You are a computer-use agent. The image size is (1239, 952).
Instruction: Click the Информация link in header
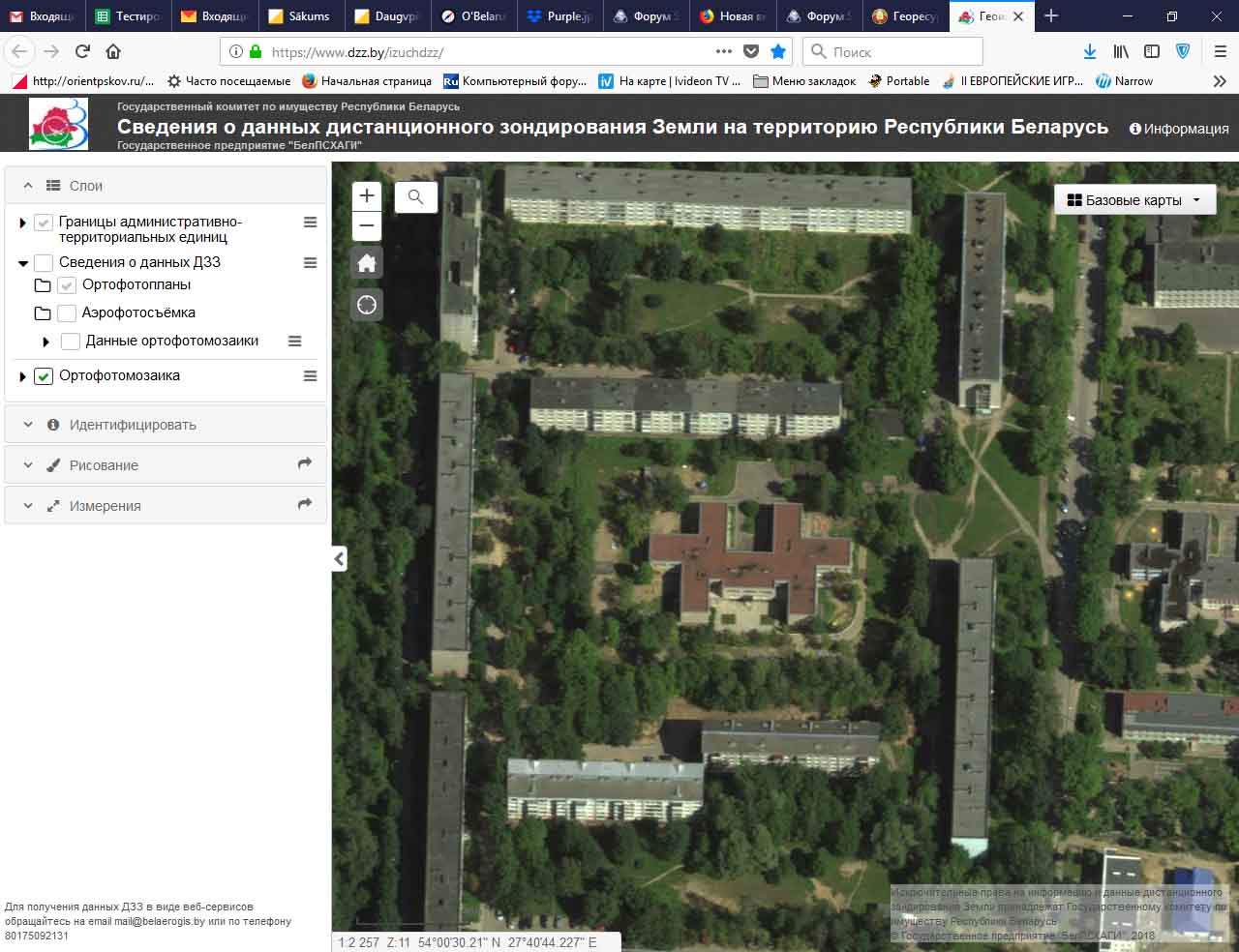(1178, 129)
